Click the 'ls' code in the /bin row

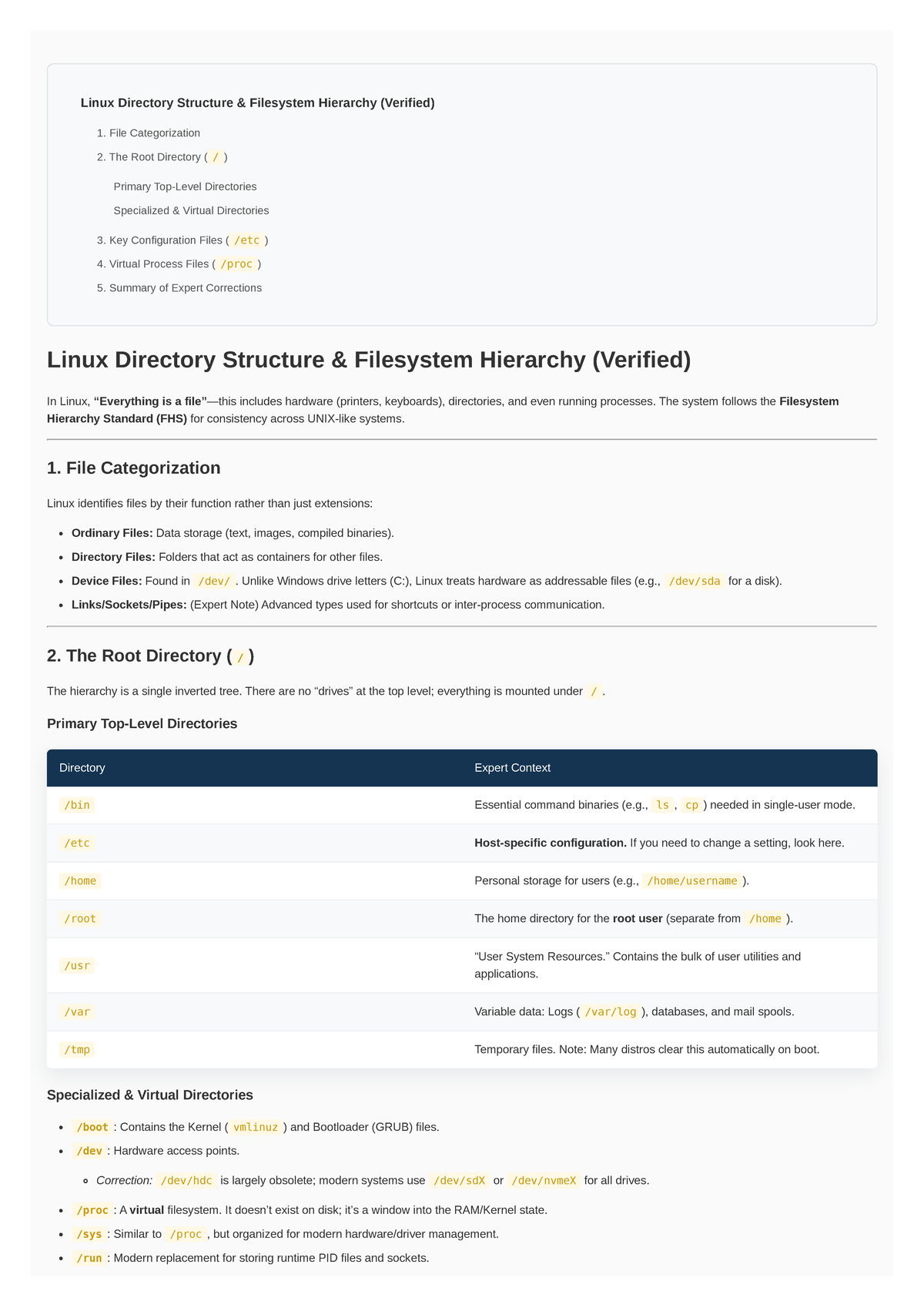[662, 805]
